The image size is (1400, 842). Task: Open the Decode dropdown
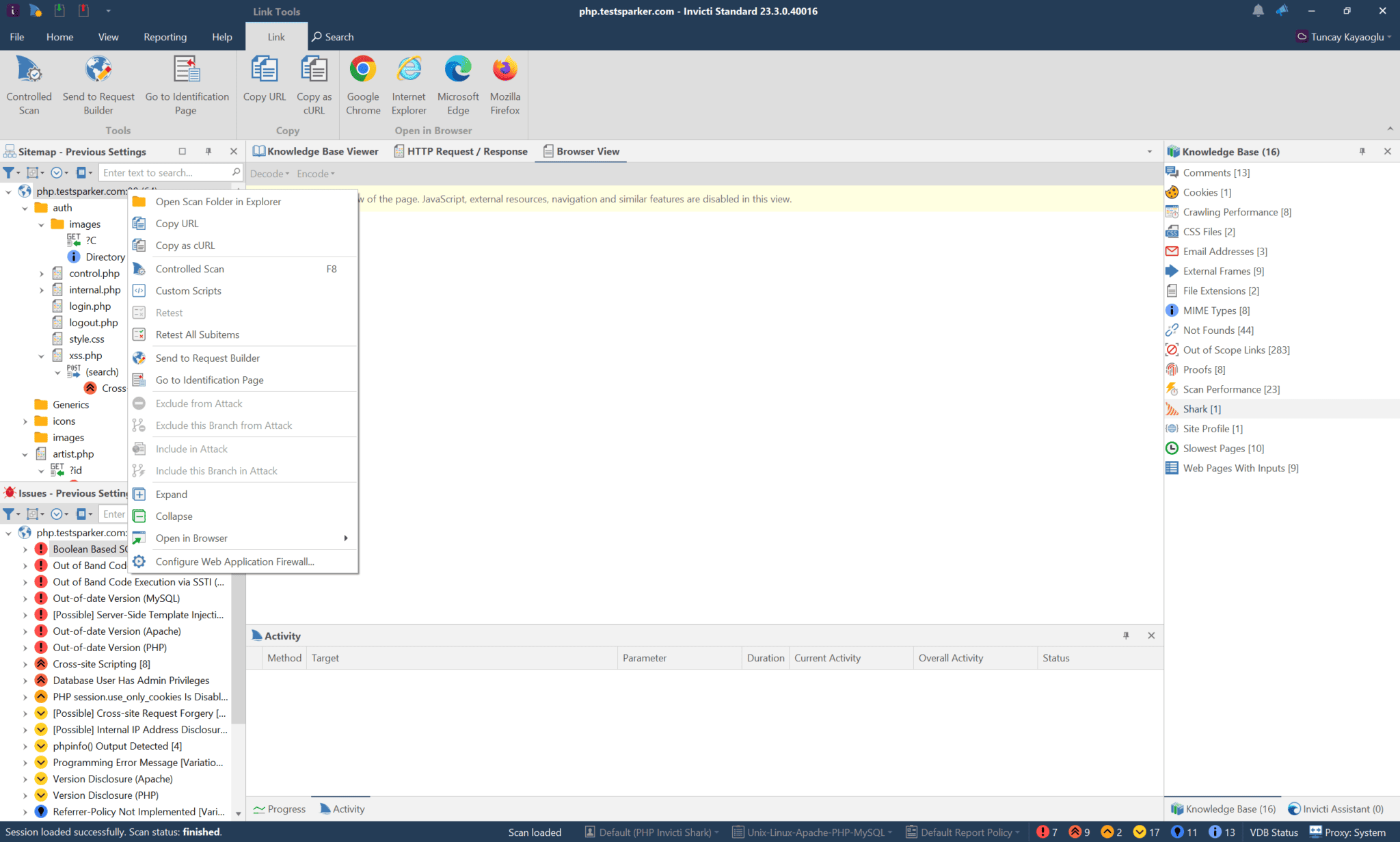point(269,174)
